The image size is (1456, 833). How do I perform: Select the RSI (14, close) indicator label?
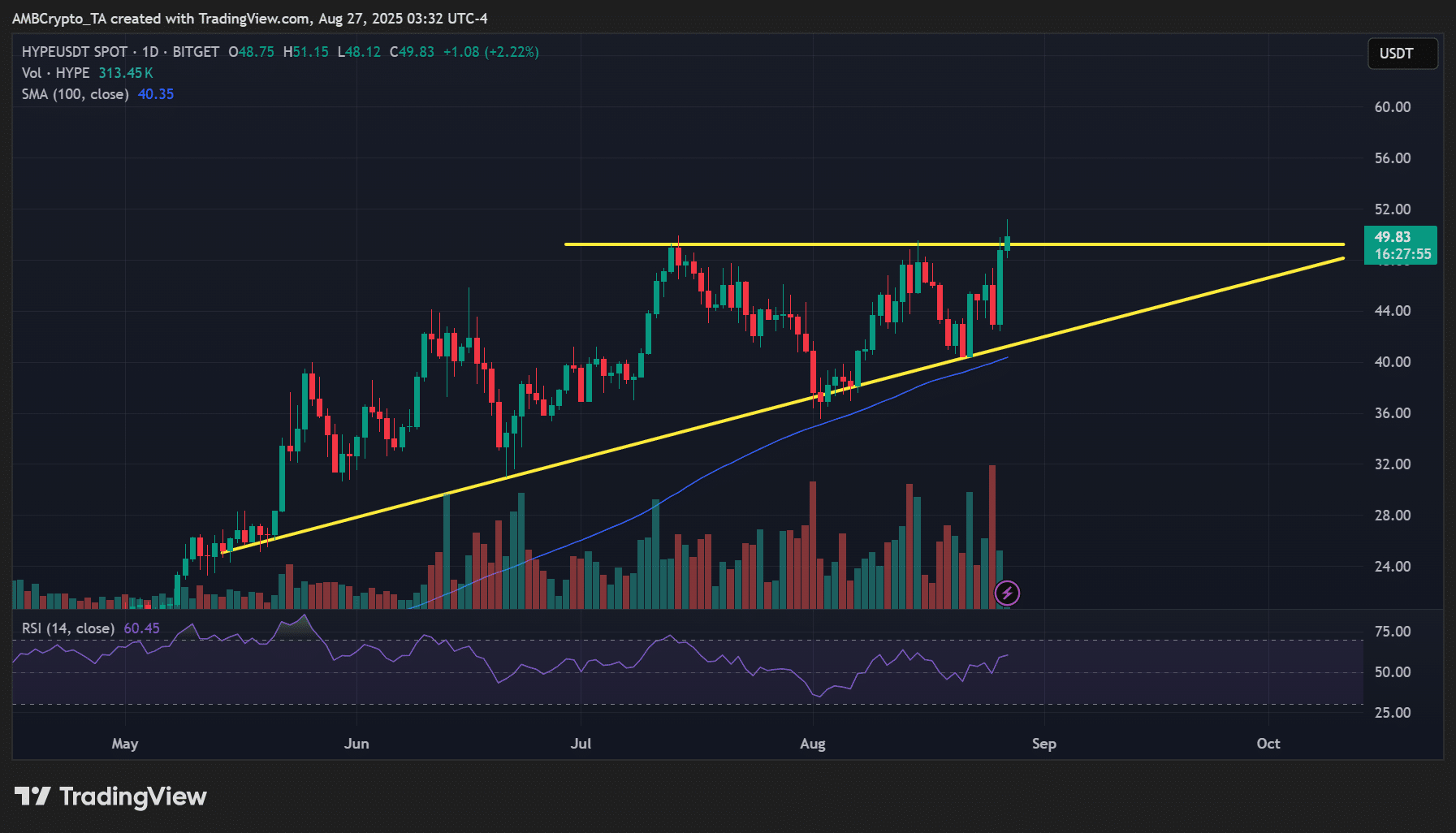68,628
